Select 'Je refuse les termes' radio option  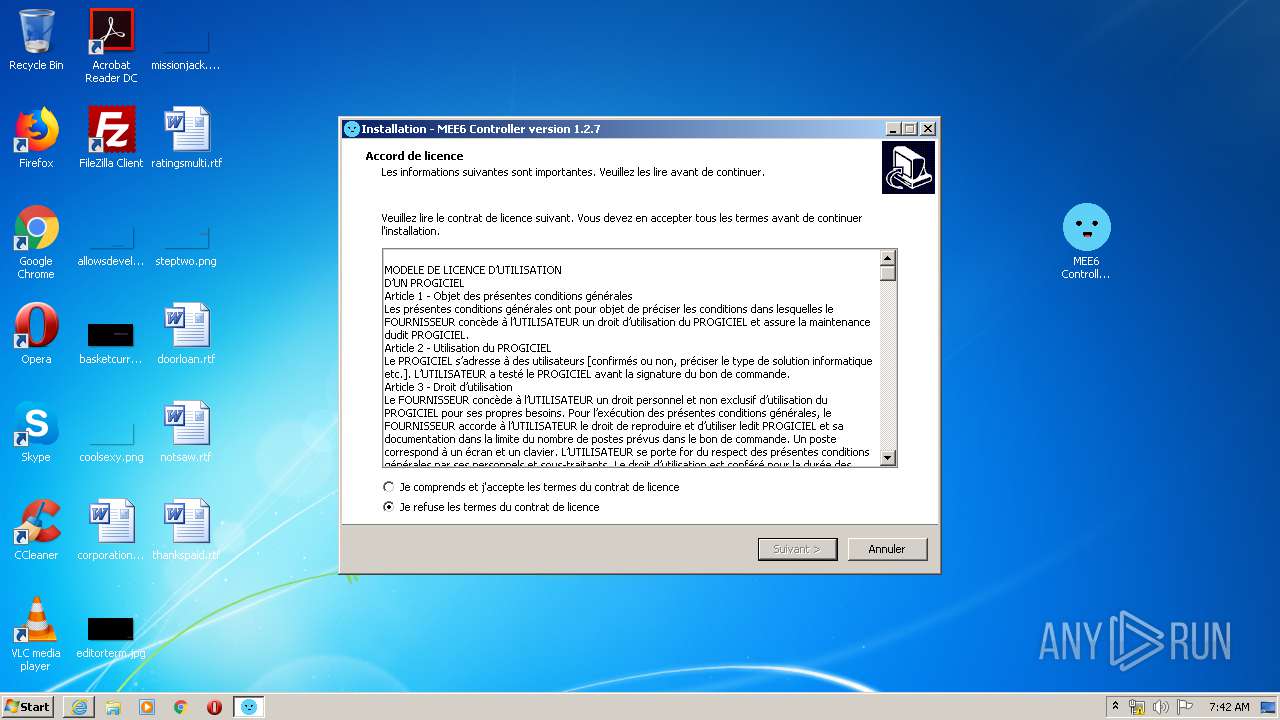[x=491, y=507]
